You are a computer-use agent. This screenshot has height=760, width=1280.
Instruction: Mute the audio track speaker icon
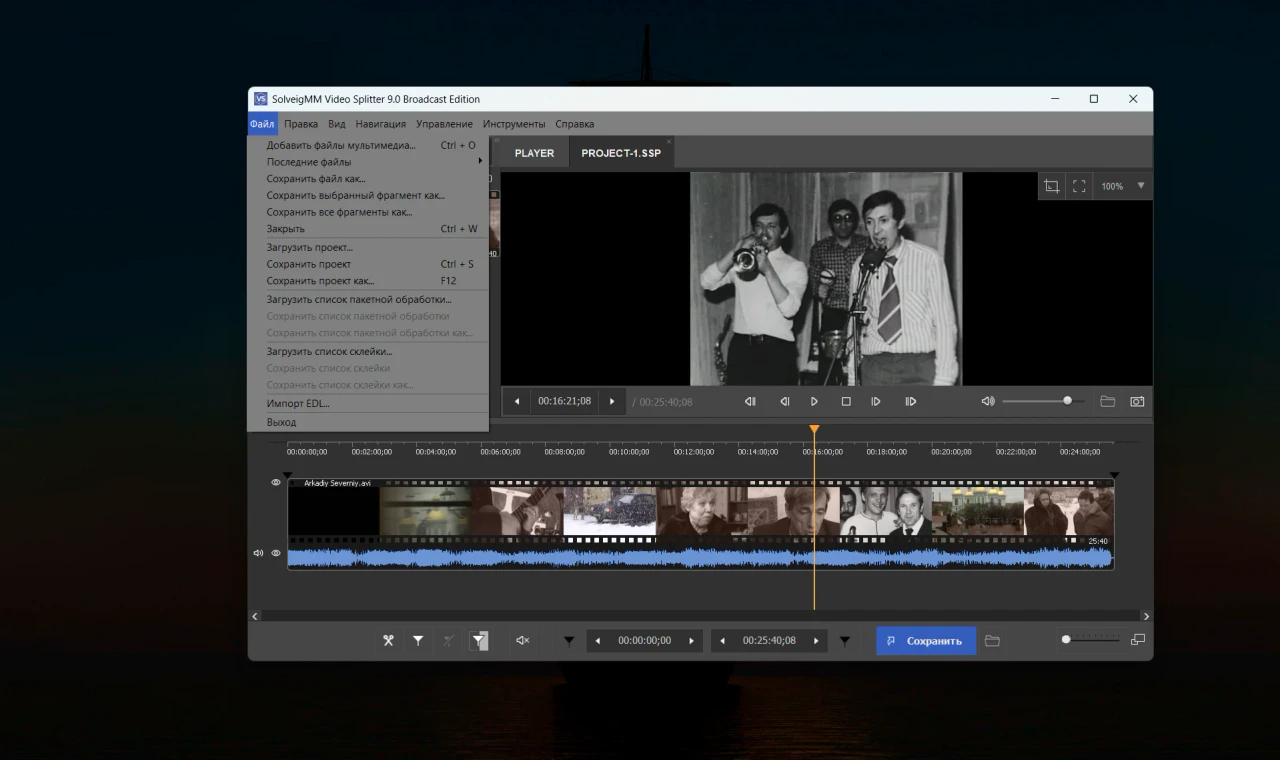click(x=258, y=553)
